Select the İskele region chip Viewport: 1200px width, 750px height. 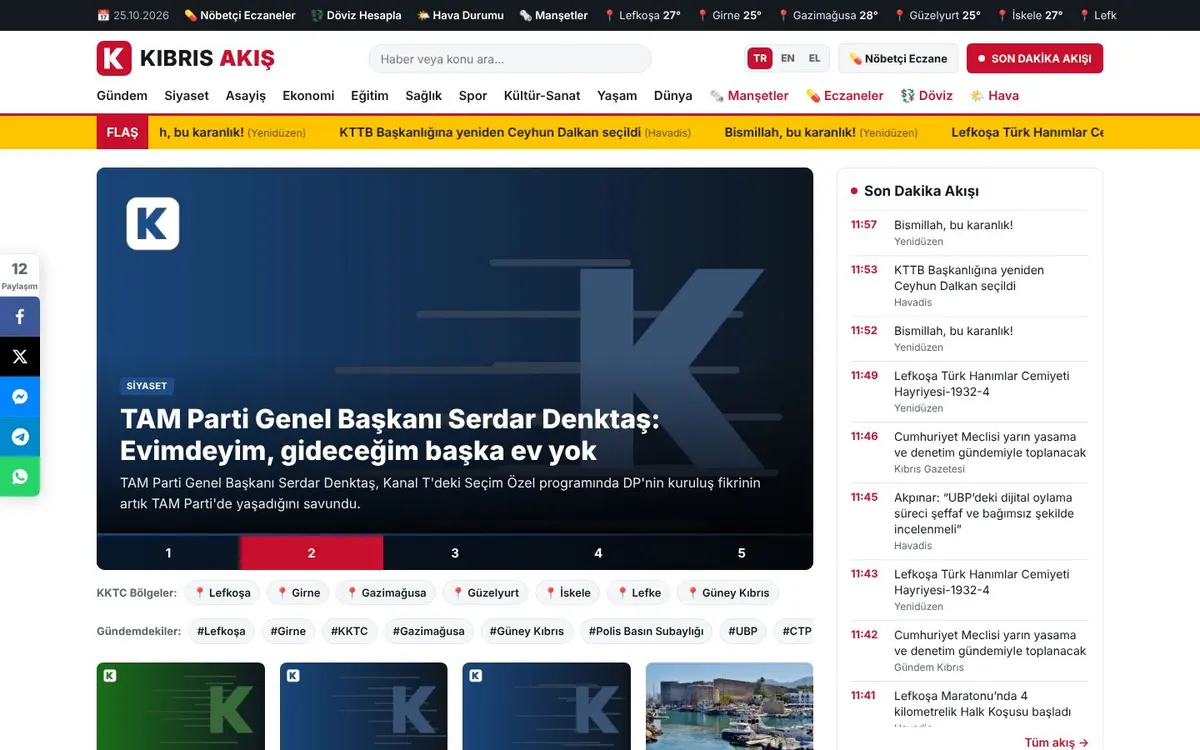click(x=568, y=593)
